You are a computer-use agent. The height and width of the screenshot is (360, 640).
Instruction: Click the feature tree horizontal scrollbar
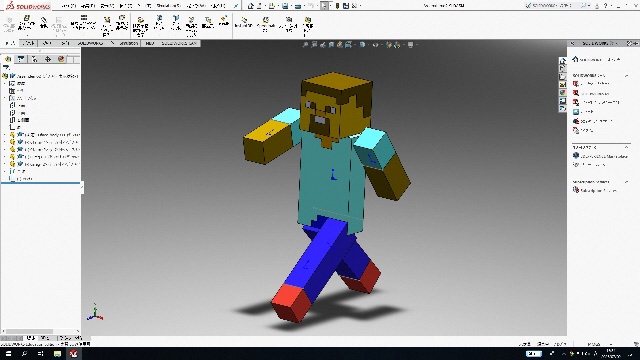click(29, 331)
